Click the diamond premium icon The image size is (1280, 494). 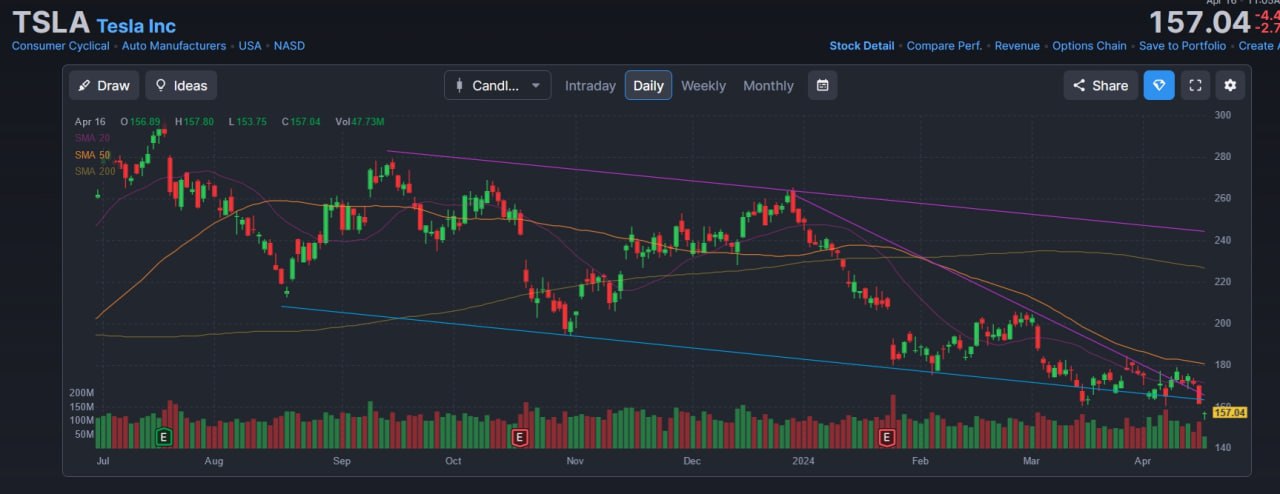(1159, 85)
